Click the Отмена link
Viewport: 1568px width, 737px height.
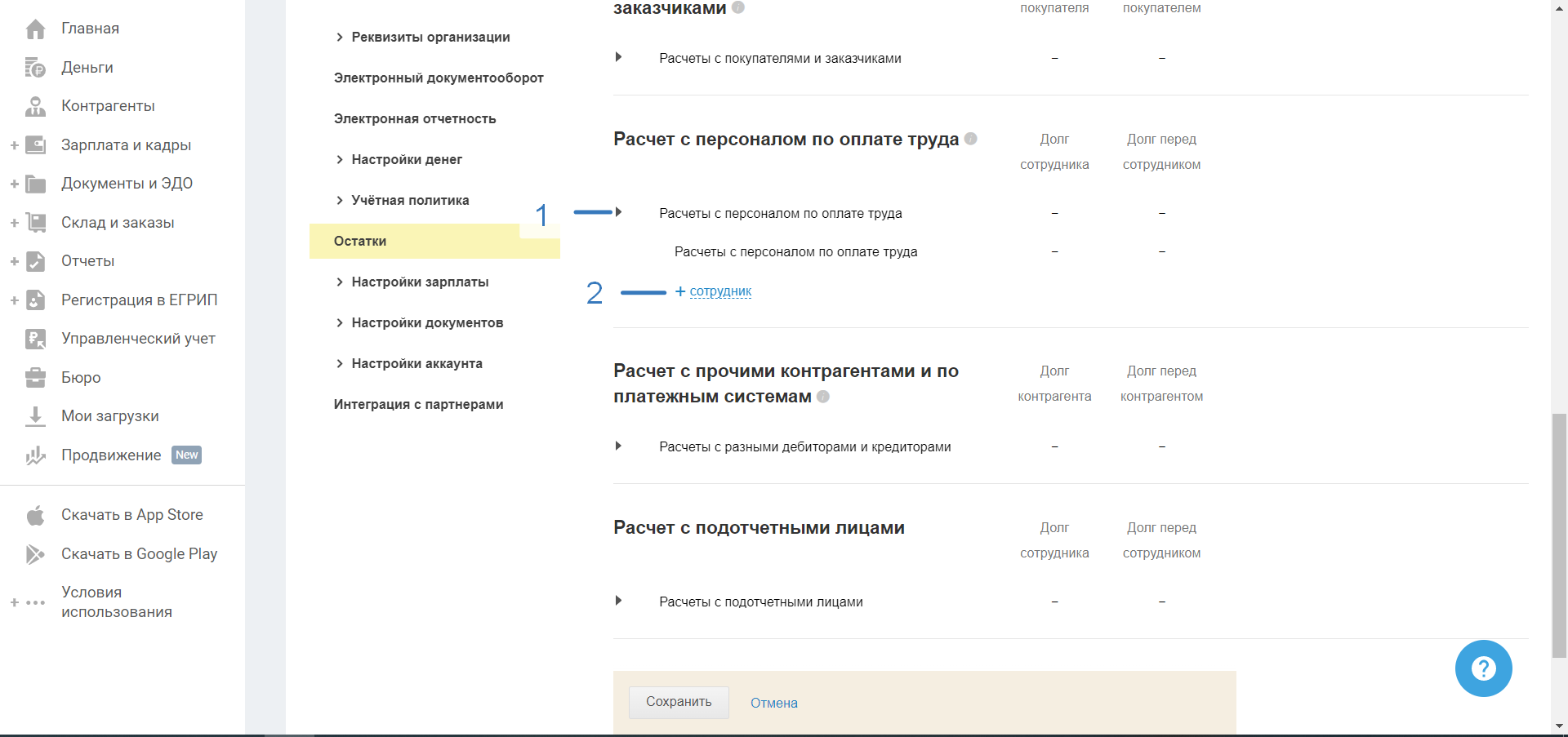click(x=774, y=703)
